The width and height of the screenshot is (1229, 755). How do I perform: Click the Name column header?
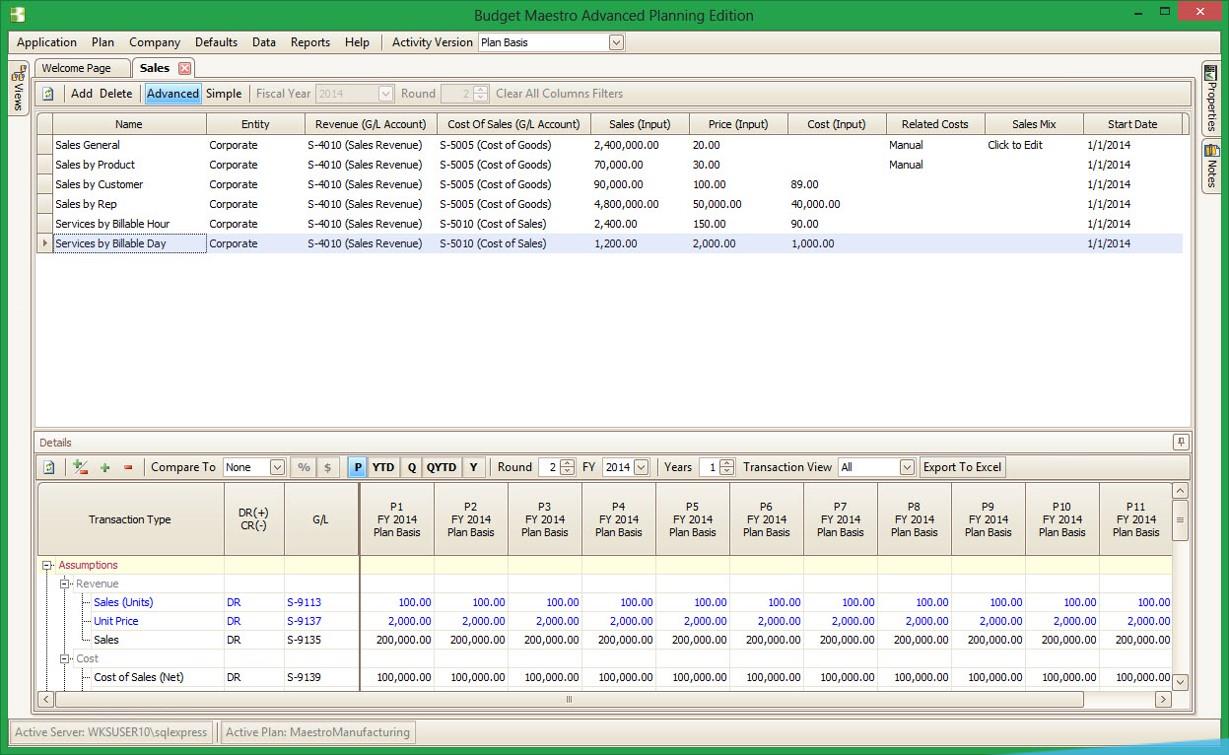pyautogui.click(x=129, y=124)
